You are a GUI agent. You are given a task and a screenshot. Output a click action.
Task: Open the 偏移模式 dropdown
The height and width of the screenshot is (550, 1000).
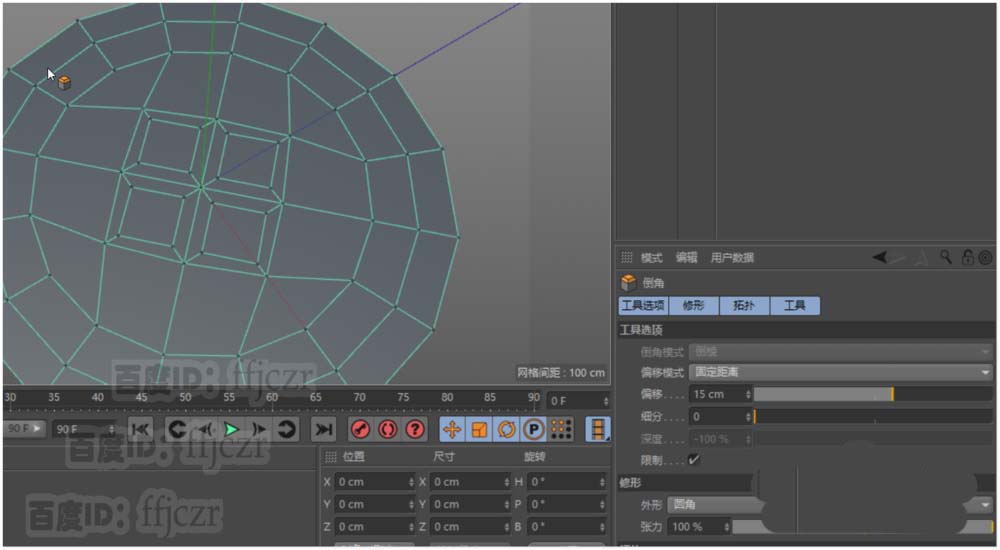(x=840, y=372)
